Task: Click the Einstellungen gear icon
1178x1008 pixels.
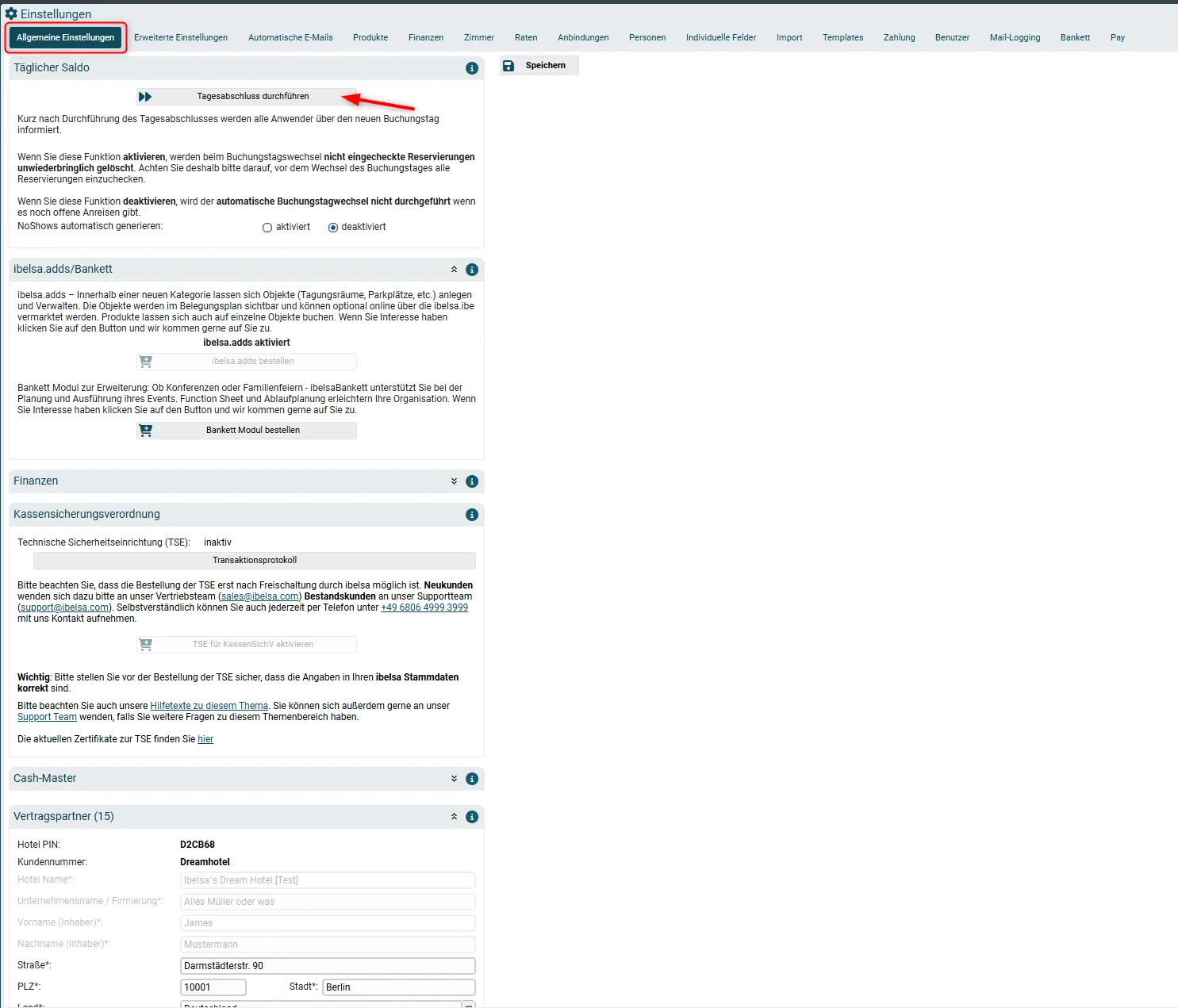Action: tap(11, 13)
